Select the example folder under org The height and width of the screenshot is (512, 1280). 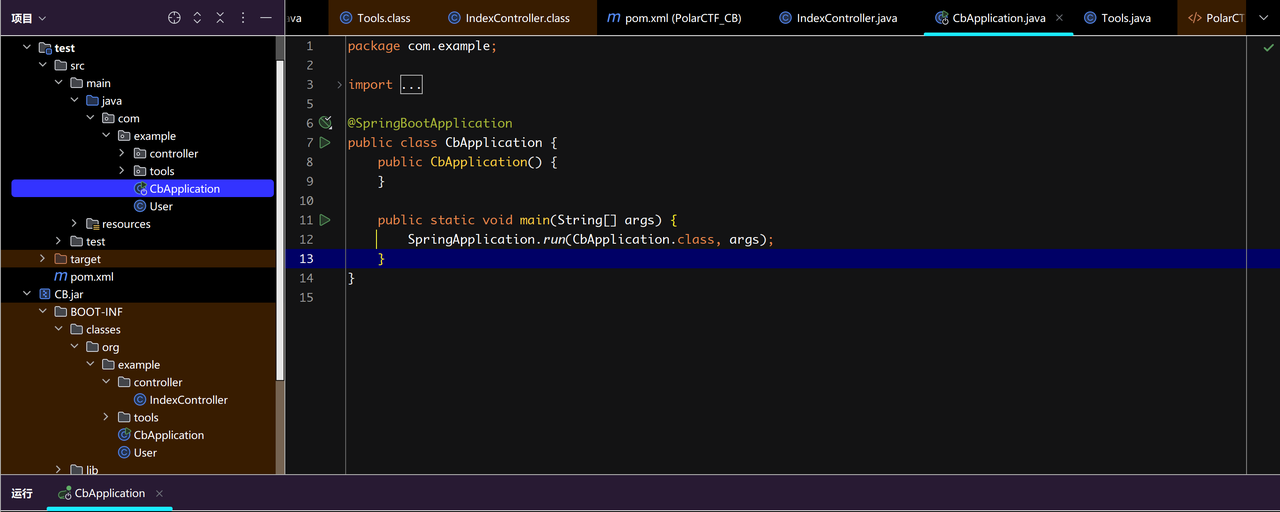pos(131,365)
